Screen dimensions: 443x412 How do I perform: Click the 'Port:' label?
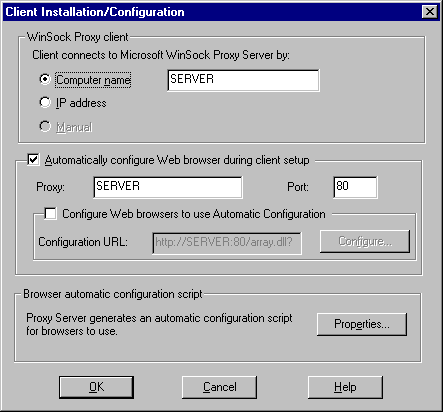click(298, 187)
